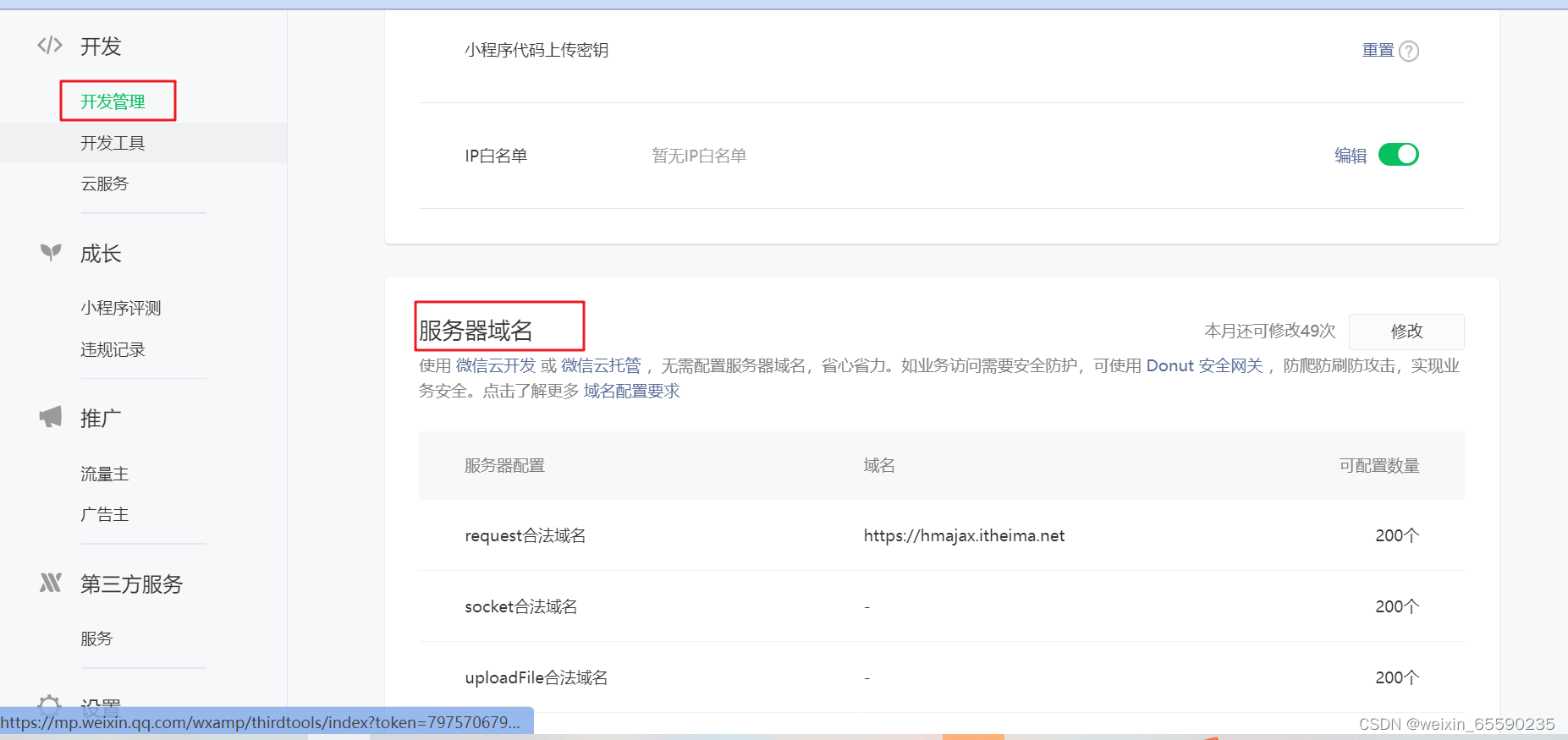Open 开发管理 in the sidebar
The width and height of the screenshot is (1568, 740).
(x=113, y=101)
